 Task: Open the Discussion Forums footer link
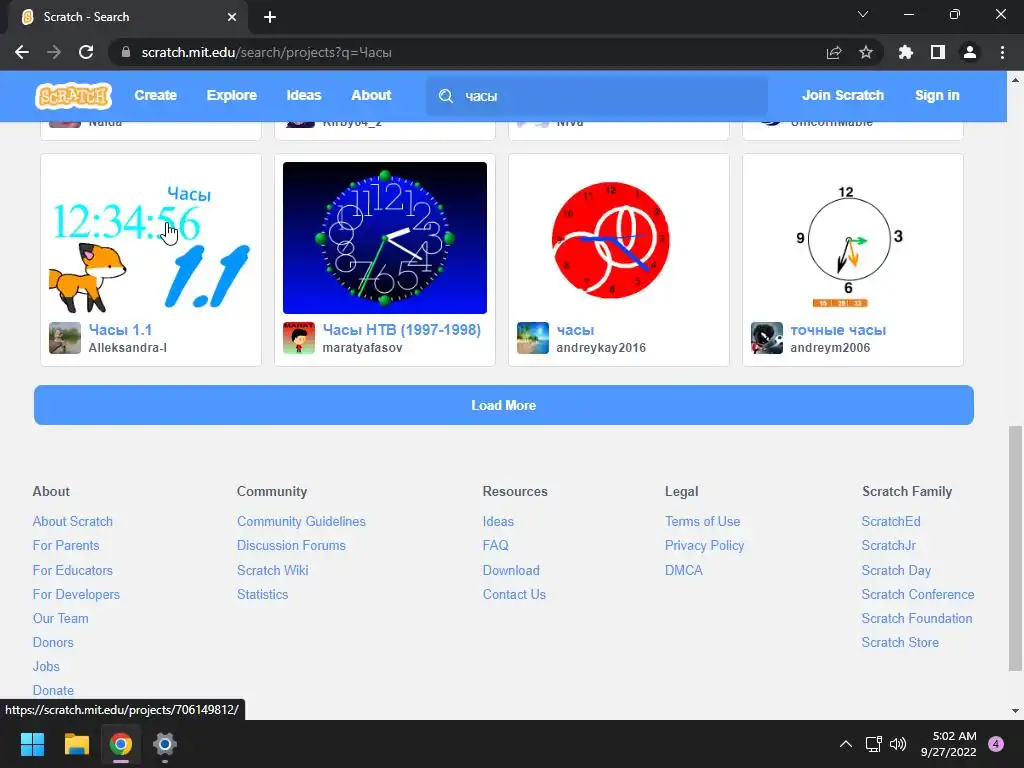pyautogui.click(x=291, y=545)
